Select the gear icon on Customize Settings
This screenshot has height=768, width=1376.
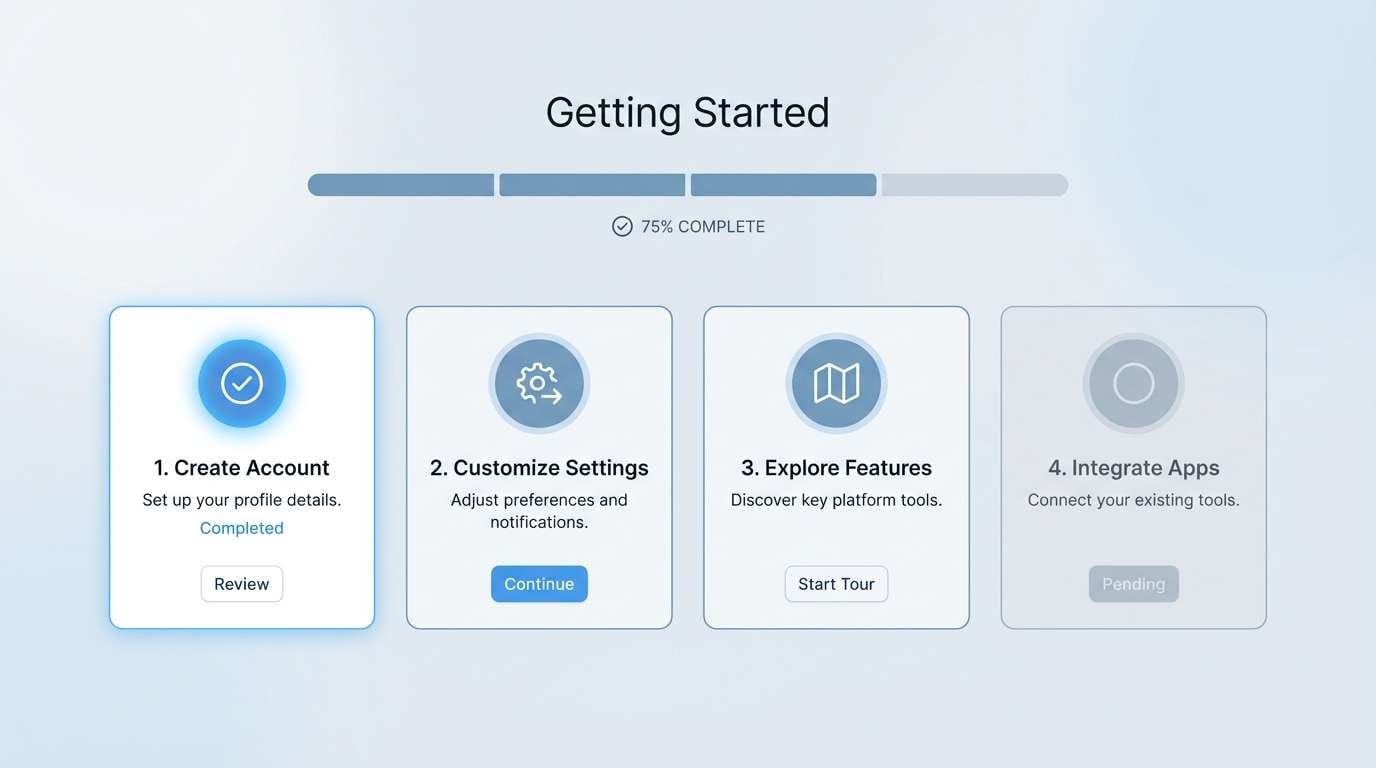(x=539, y=383)
